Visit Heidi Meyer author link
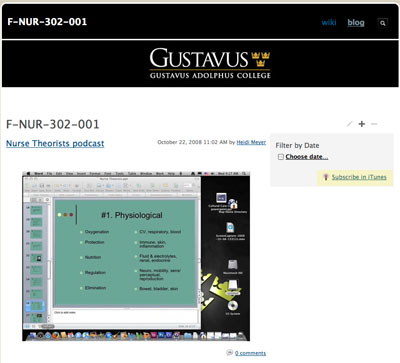The image size is (400, 363). 251,142
